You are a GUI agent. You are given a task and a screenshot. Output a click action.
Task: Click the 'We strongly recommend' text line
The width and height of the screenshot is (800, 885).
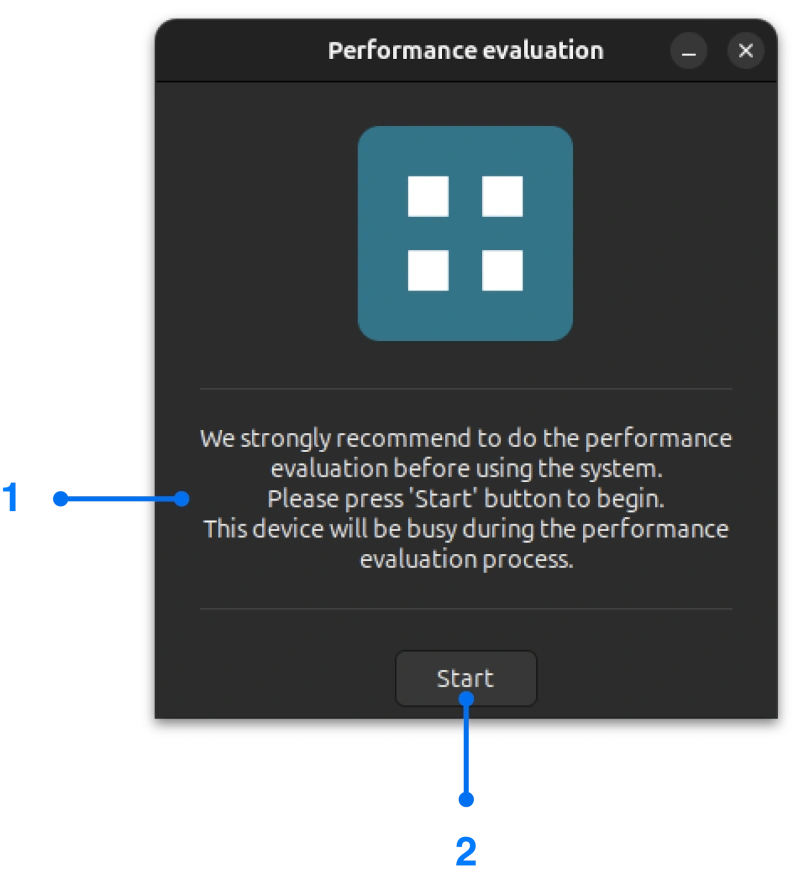coord(465,437)
